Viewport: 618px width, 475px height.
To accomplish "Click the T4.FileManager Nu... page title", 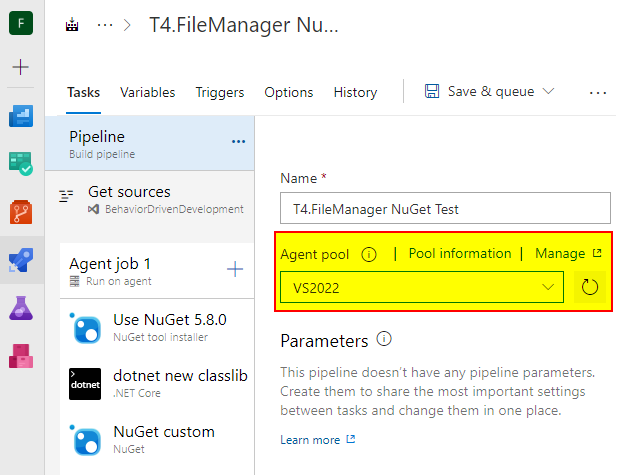I will coord(244,25).
